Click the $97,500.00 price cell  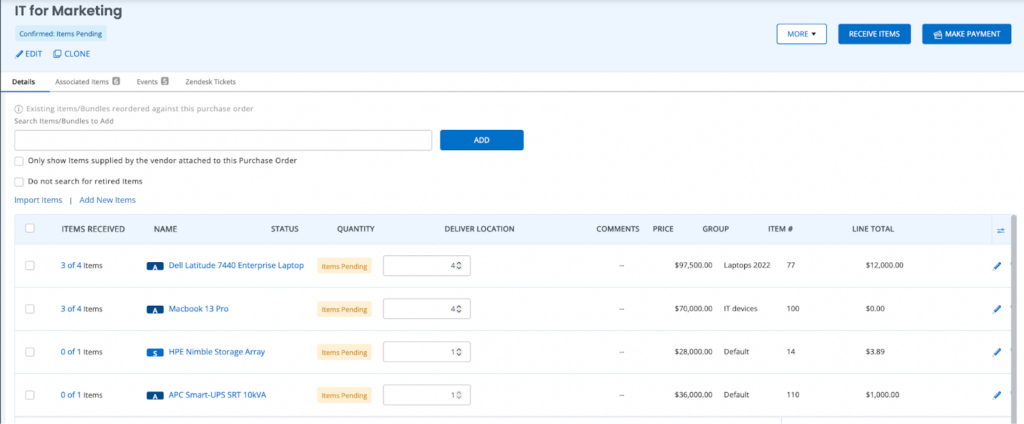[x=693, y=266]
